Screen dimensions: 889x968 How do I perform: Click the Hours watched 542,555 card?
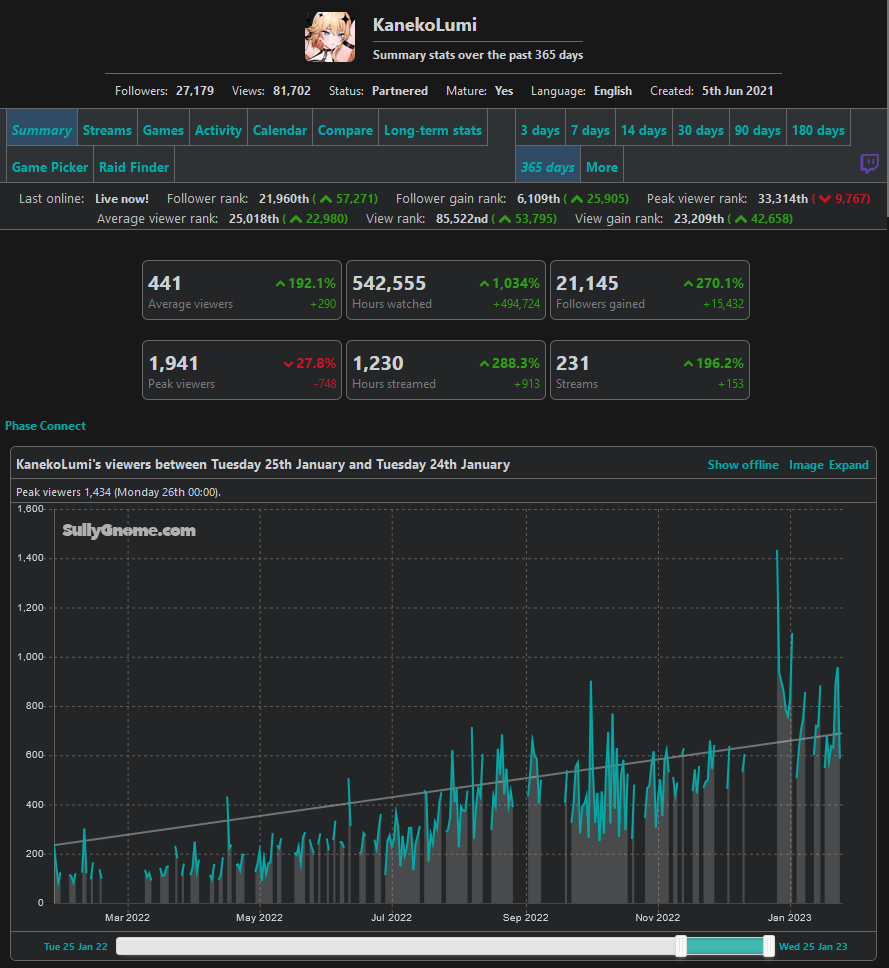[446, 290]
